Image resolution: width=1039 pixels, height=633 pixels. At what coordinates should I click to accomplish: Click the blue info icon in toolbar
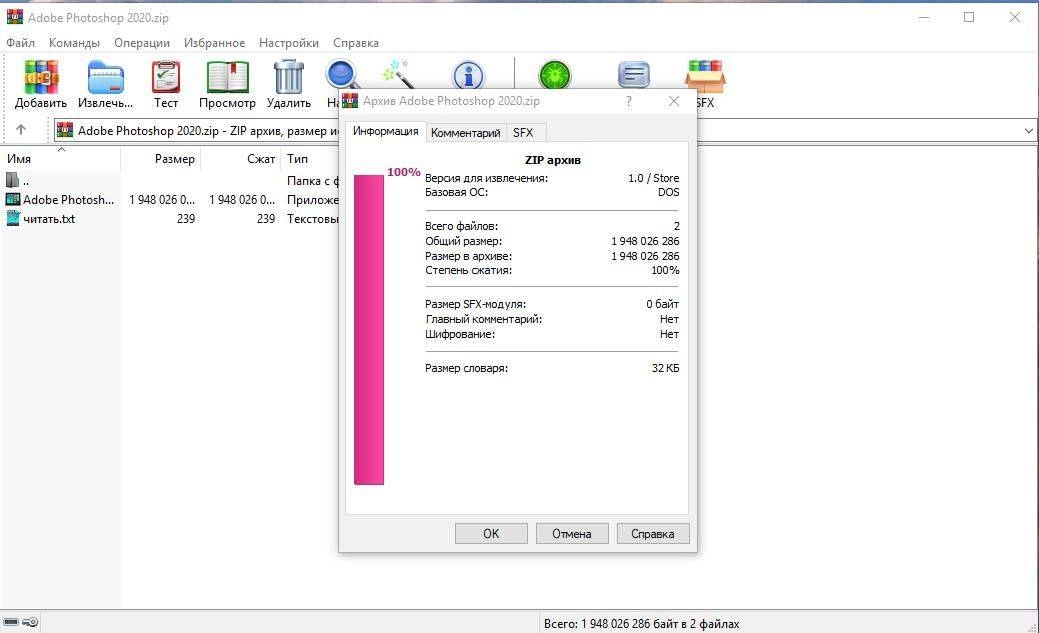(x=468, y=75)
